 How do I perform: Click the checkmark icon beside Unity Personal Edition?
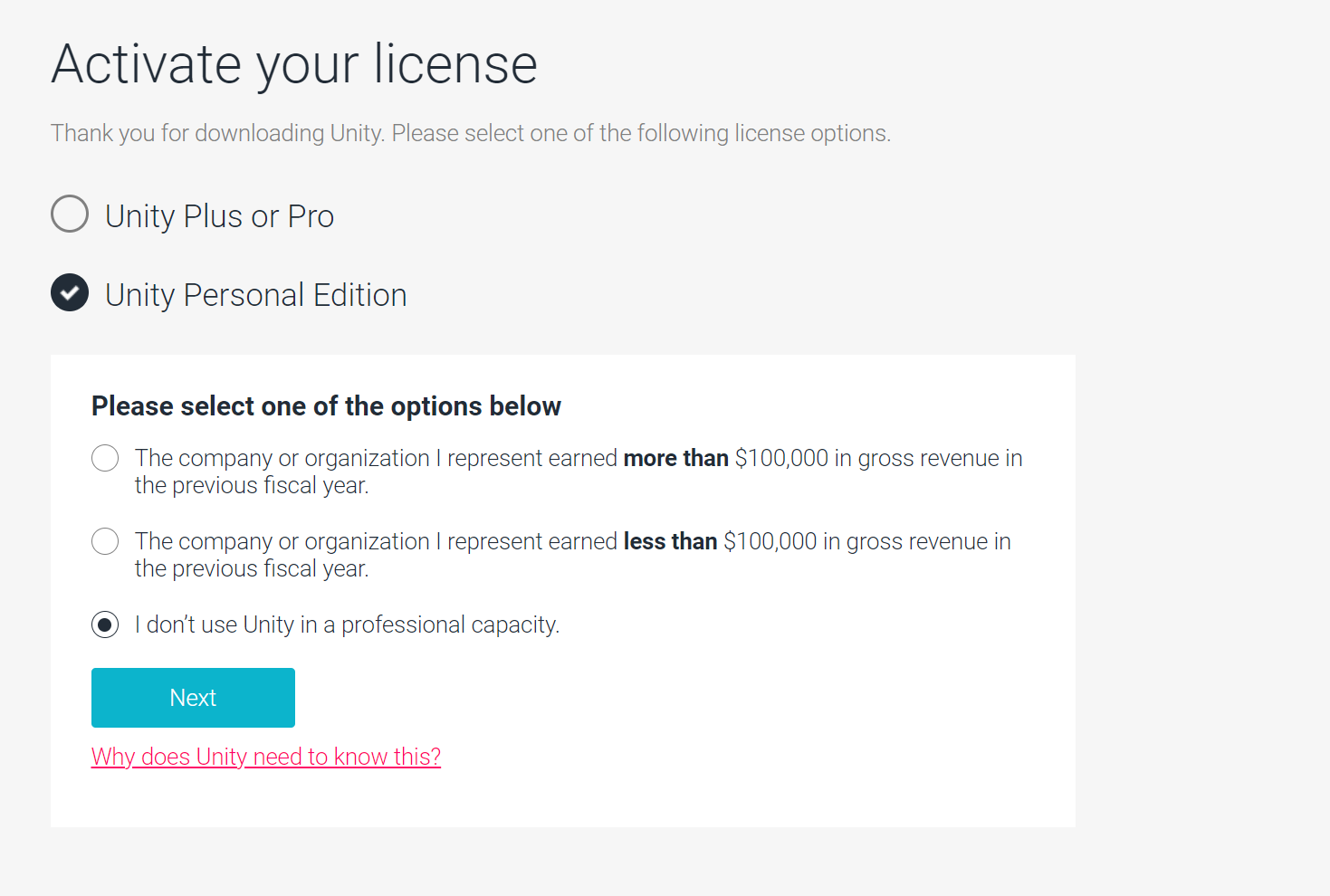[x=70, y=292]
